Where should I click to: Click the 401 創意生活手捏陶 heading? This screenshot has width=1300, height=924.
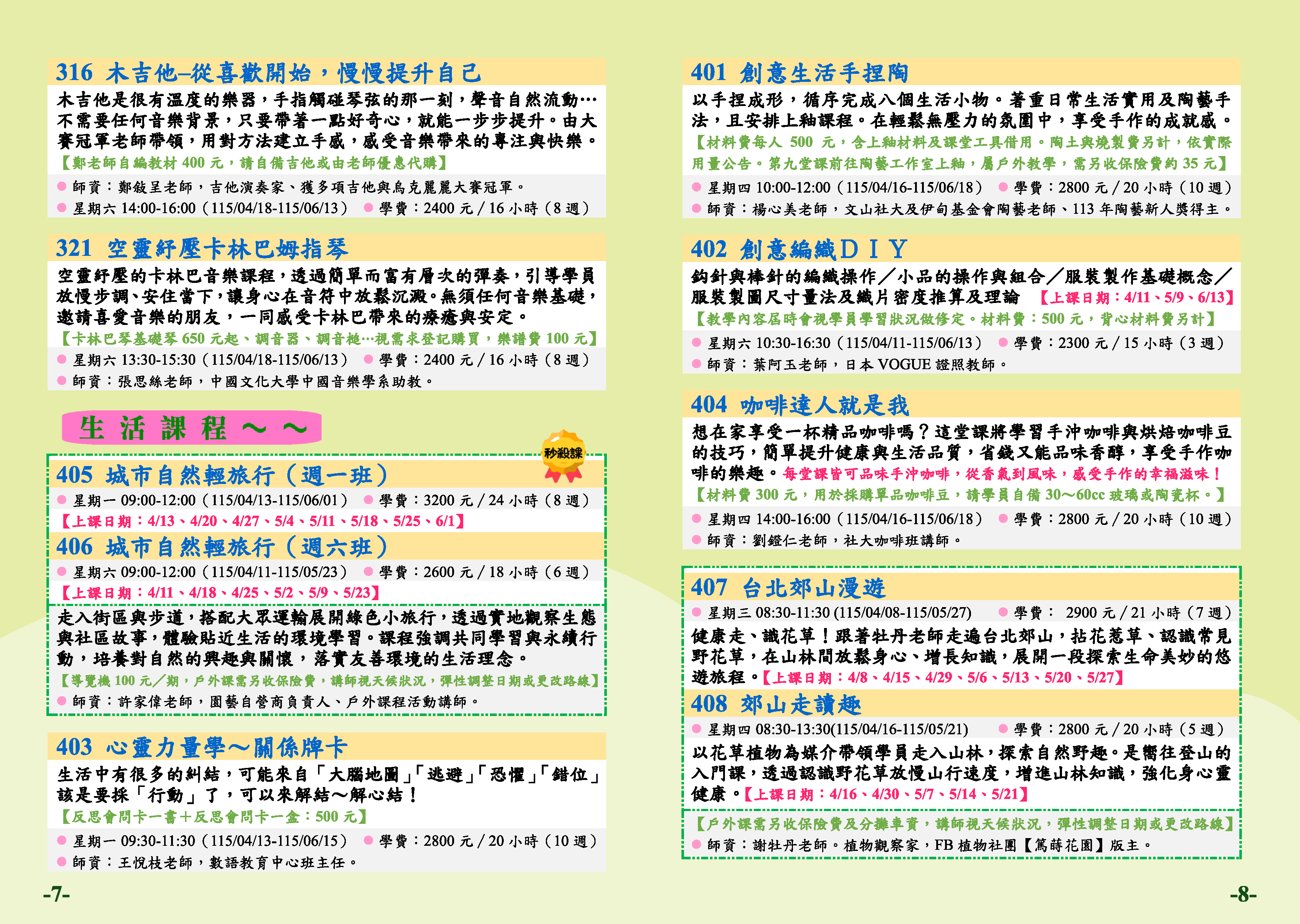coord(799,73)
